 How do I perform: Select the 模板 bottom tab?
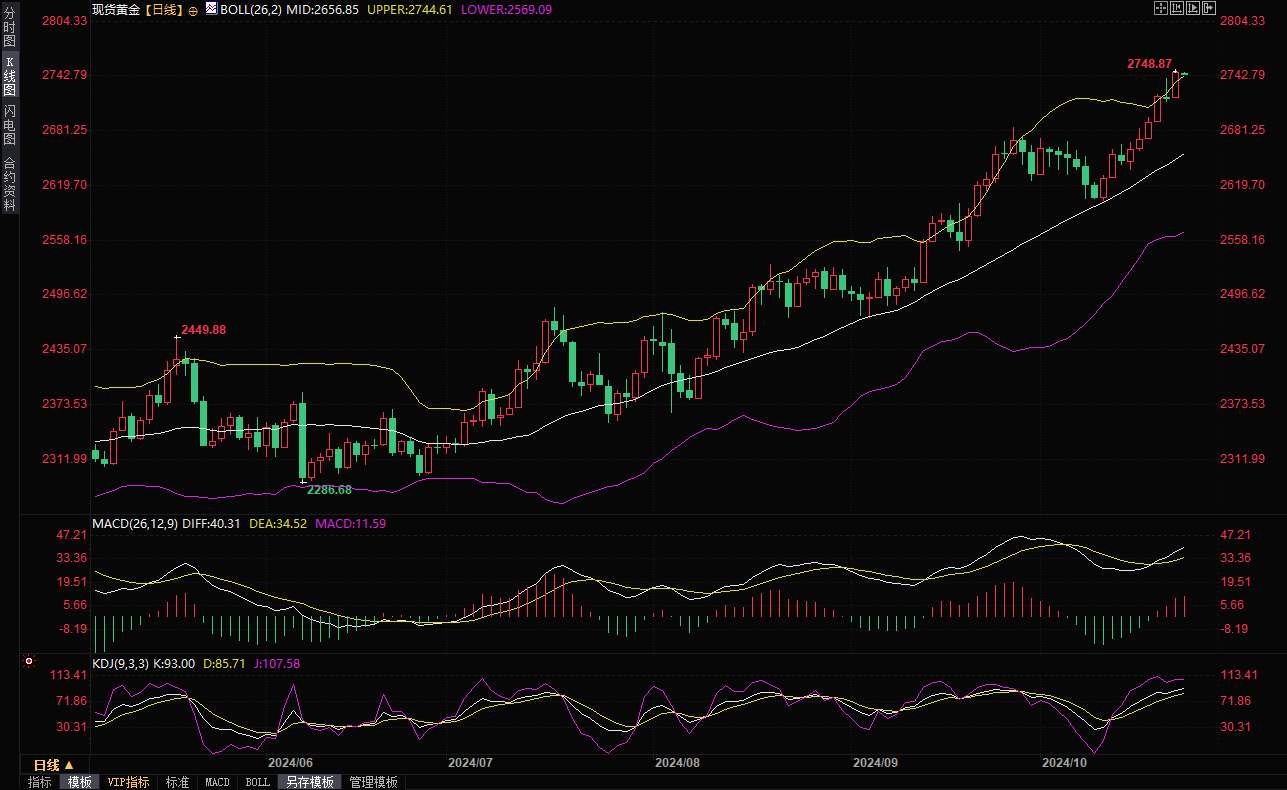[x=79, y=782]
